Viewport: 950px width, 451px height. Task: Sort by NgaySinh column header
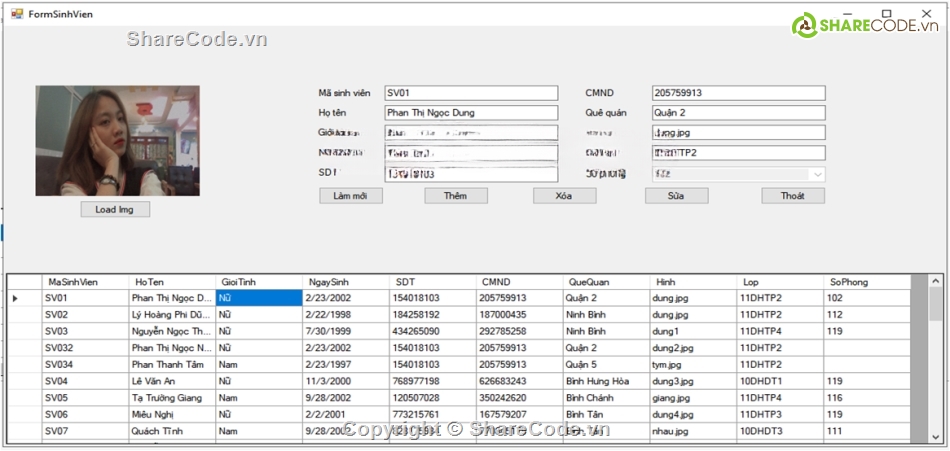click(x=345, y=282)
